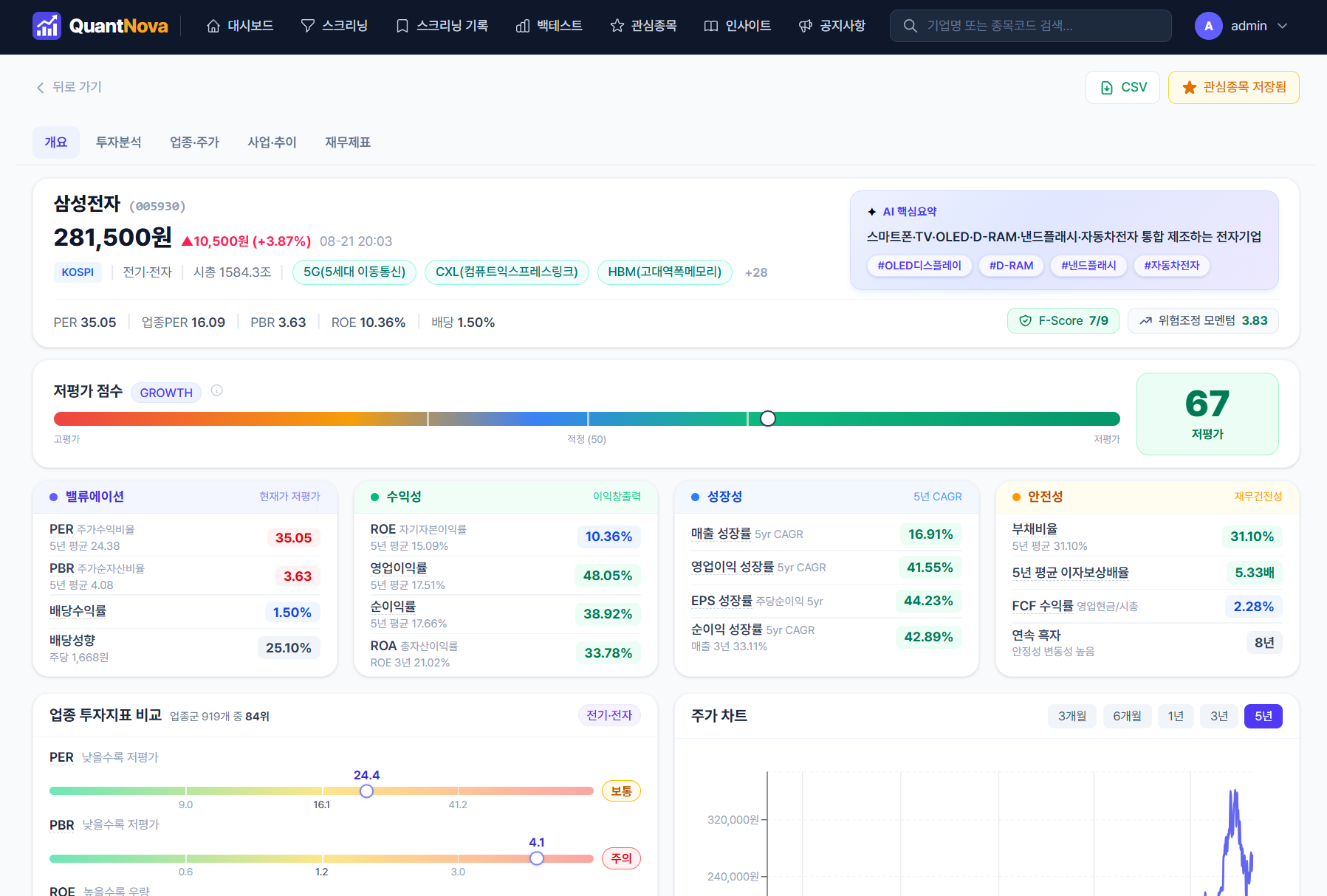Screen dimensions: 1327x896
Task: Open the 관심종목 menu in navbar
Action: coord(644,26)
